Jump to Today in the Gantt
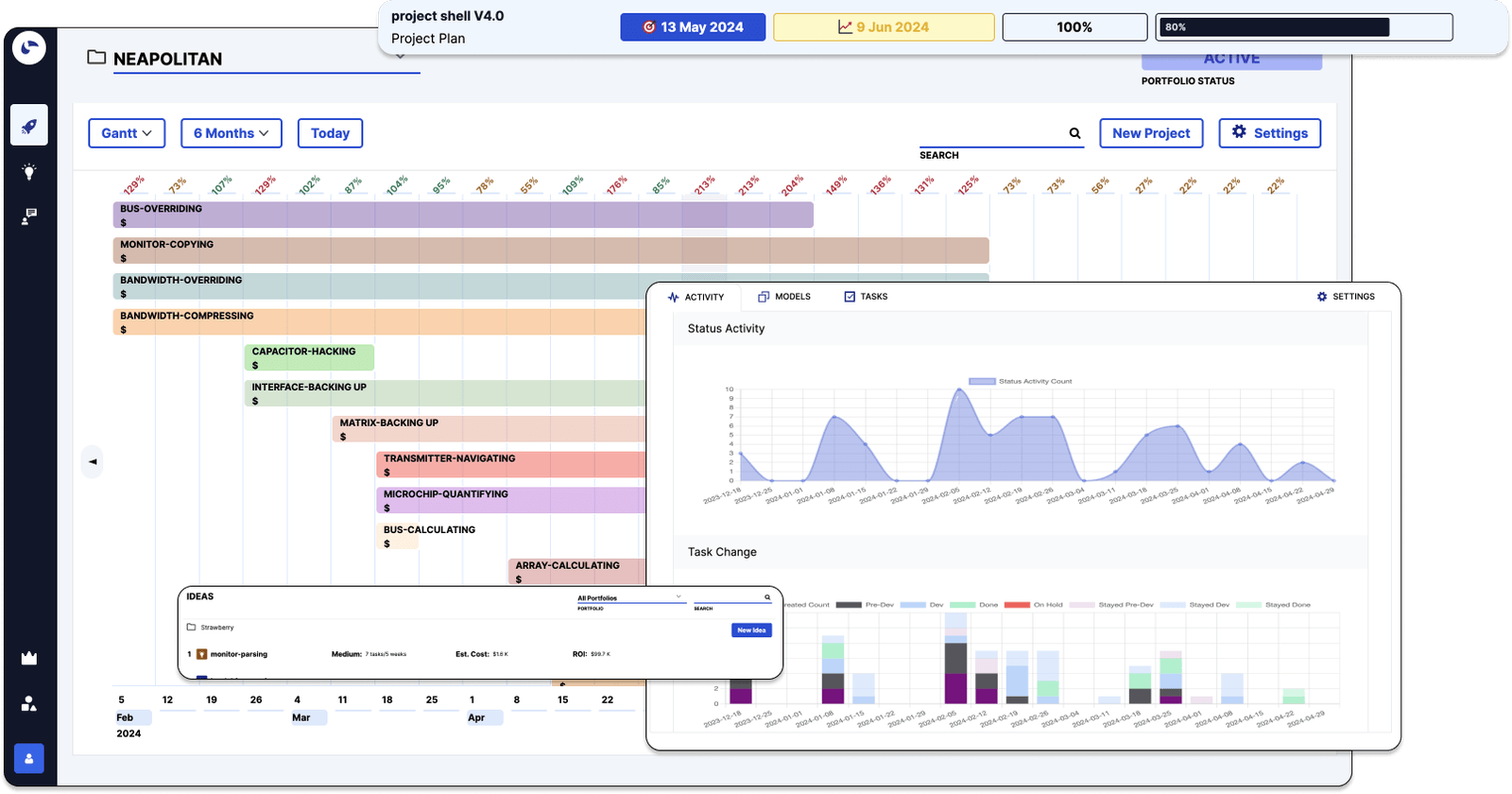 point(330,133)
